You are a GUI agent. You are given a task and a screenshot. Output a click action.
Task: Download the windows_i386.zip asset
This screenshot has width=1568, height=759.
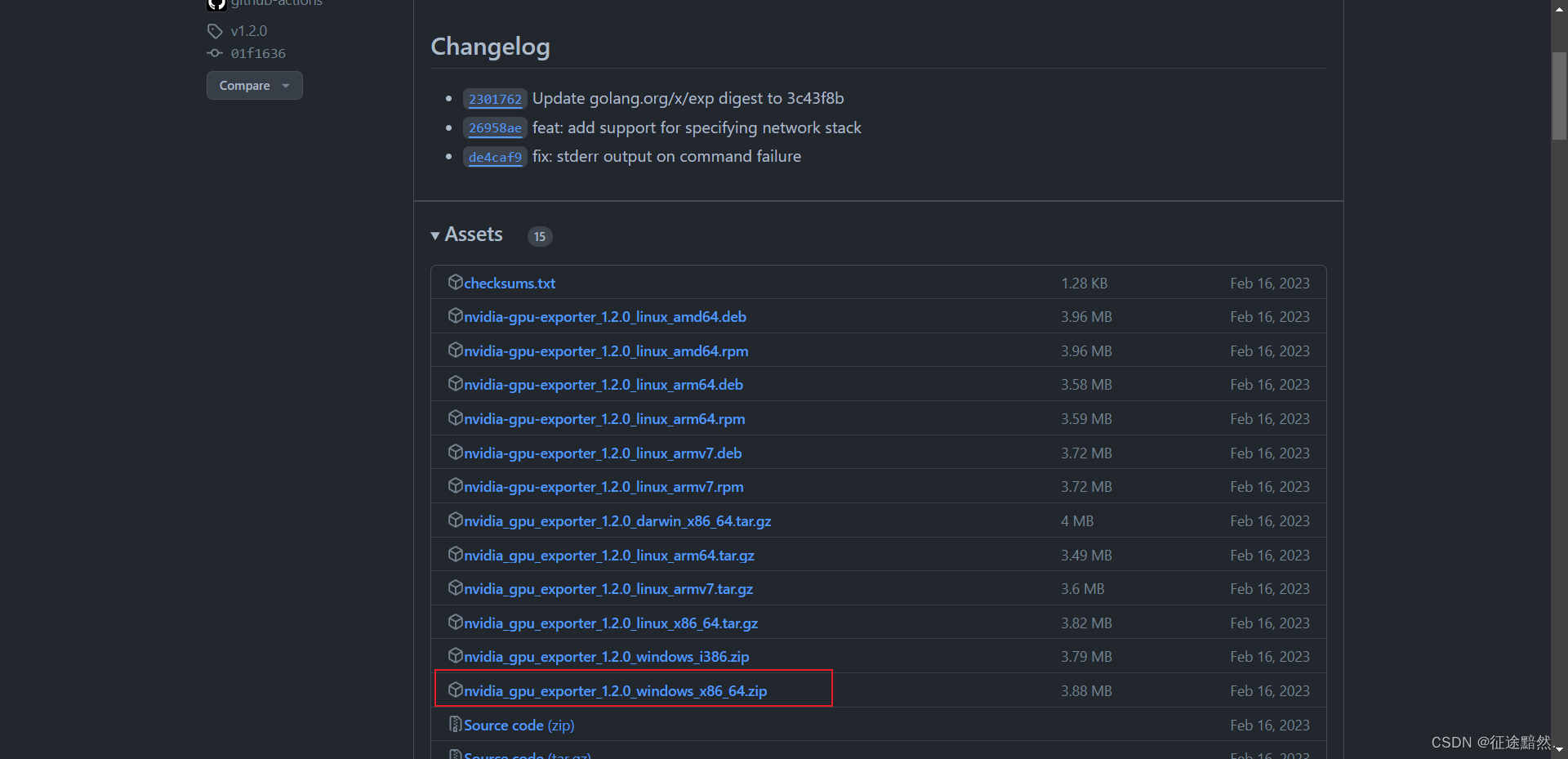point(607,657)
